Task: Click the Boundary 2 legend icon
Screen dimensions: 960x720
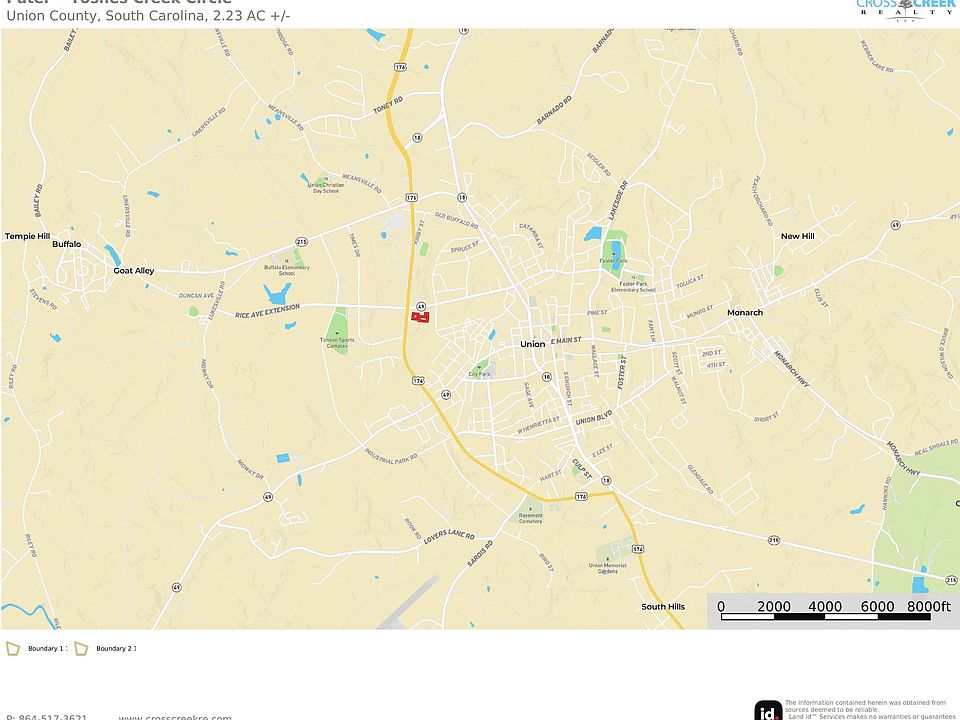Action: (81, 649)
